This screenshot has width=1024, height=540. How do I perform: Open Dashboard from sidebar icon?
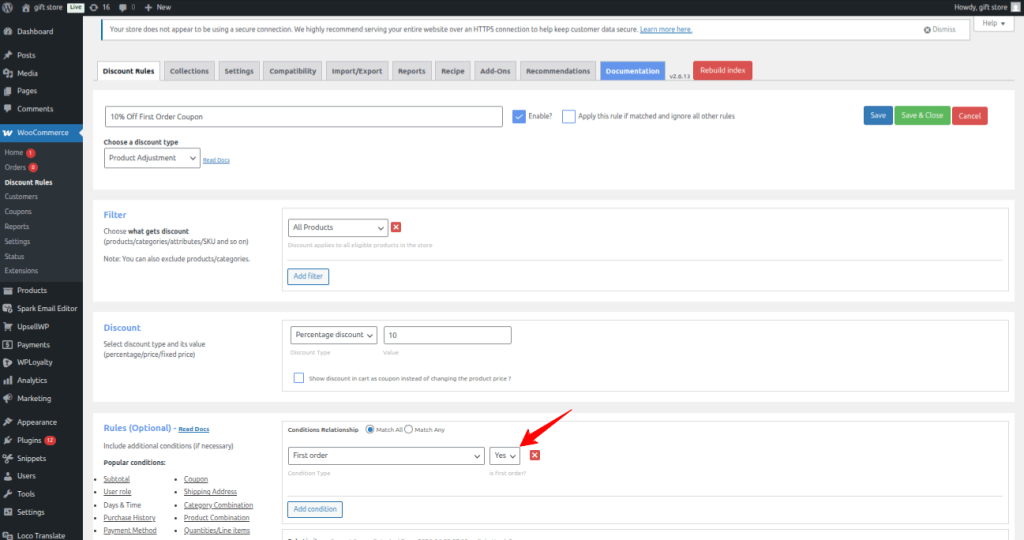(8, 31)
